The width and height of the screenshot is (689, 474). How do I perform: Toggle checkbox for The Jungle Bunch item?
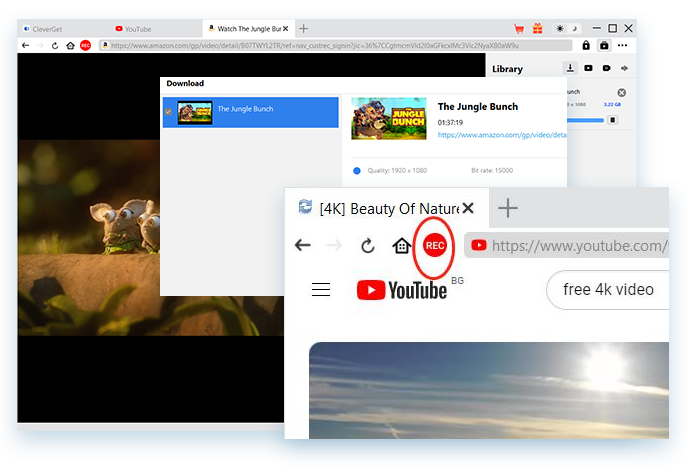[168, 109]
